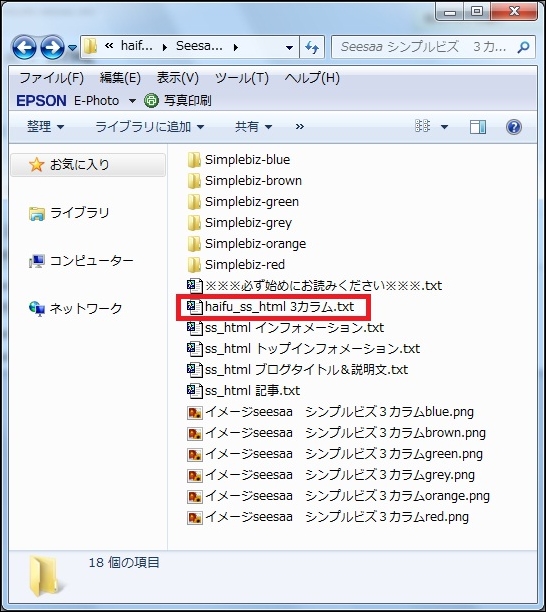Select コンピューター in navigation pane
Screen dimensions: 546x612
(x=81, y=260)
